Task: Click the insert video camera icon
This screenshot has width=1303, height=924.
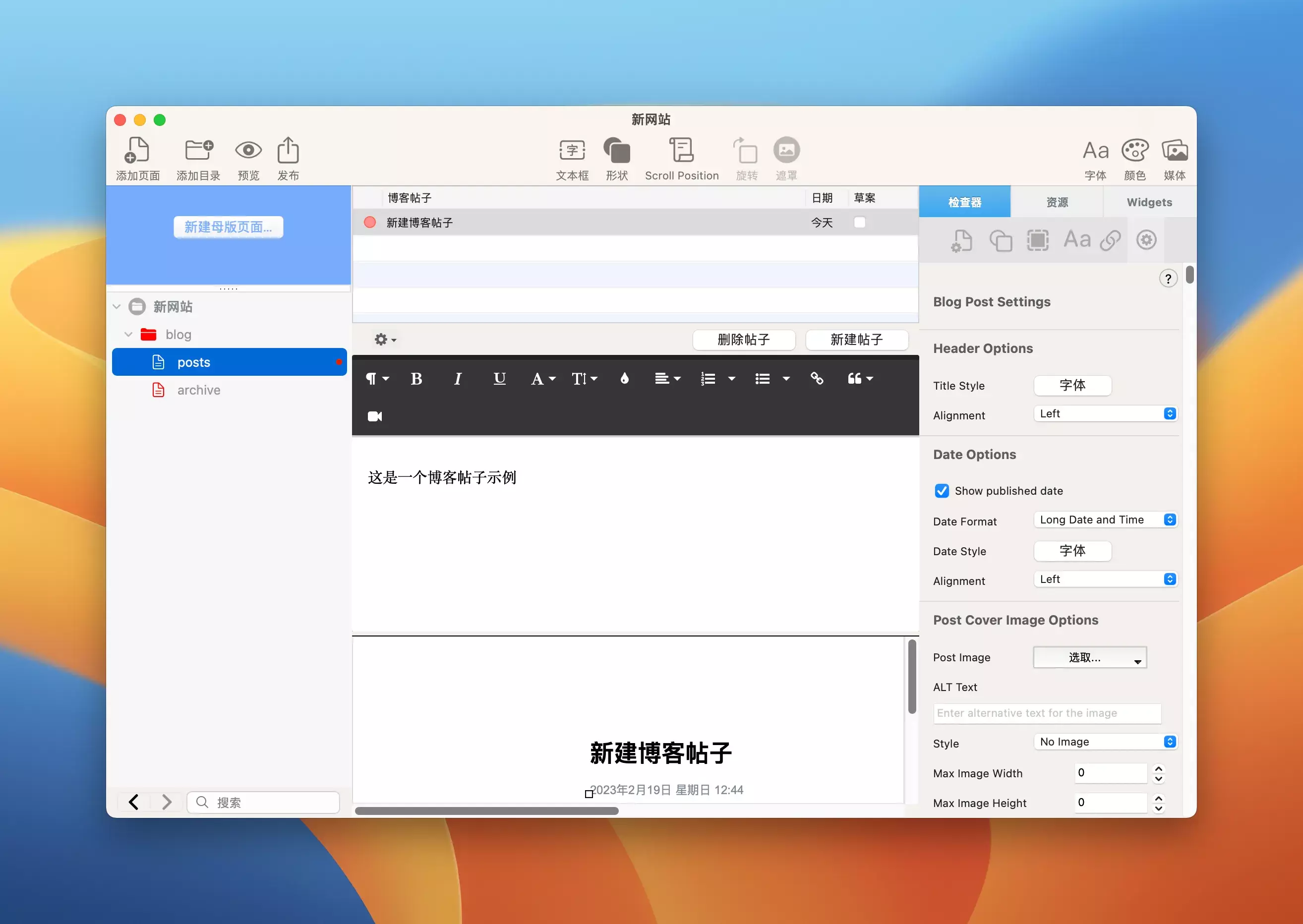Action: pos(375,416)
